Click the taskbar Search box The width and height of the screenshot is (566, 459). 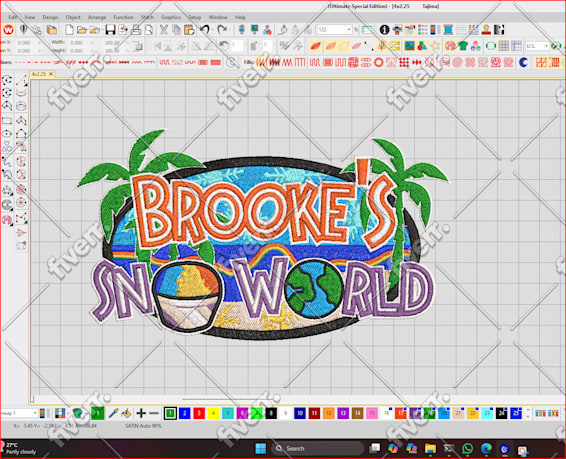coord(317,449)
